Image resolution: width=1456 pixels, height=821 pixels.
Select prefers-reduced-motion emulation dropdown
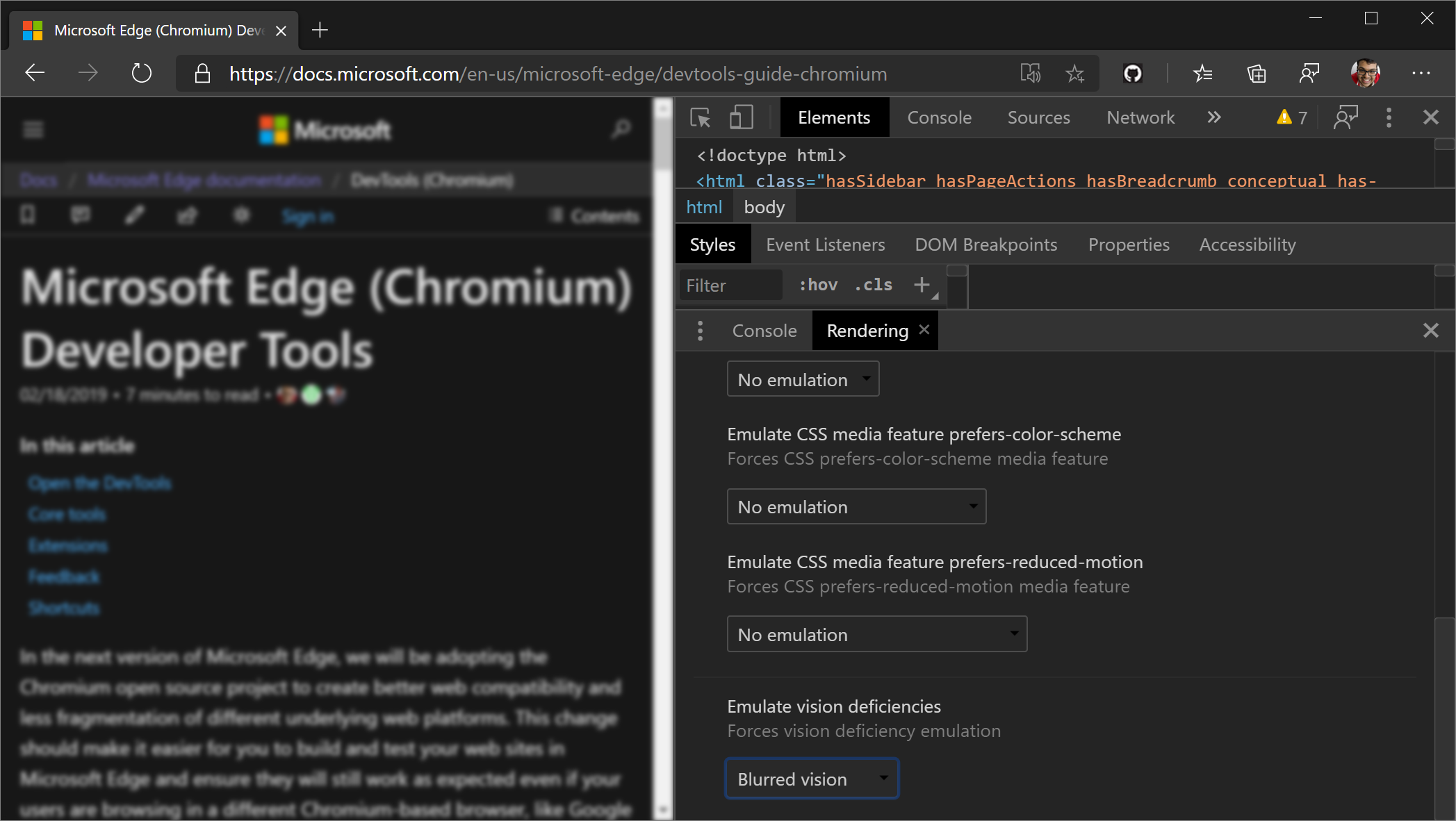876,634
